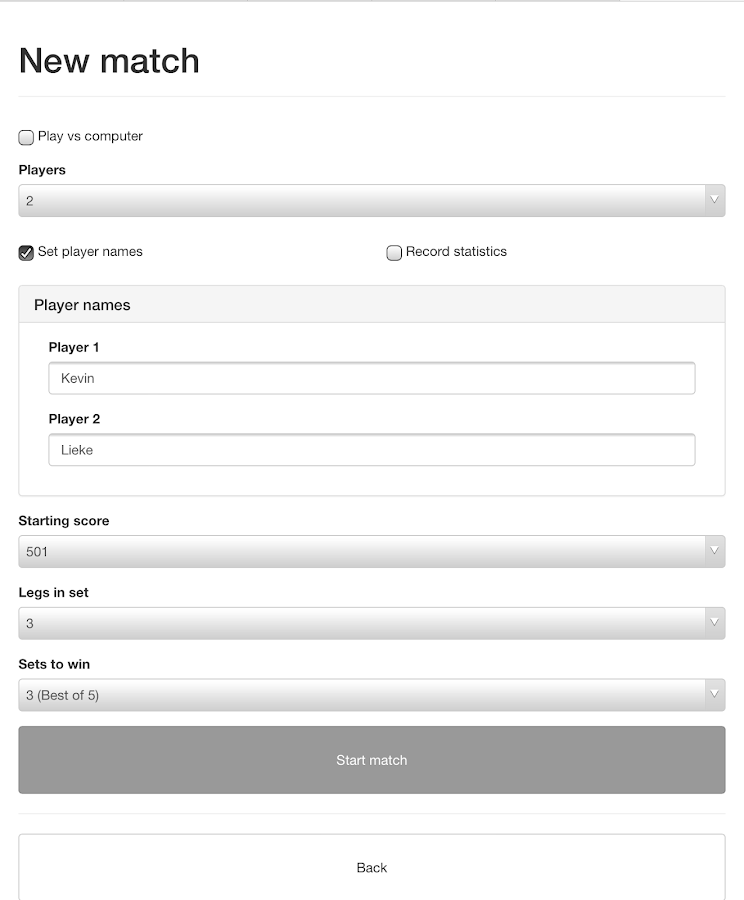Click the Player 2 name field
Image resolution: width=744 pixels, height=900 pixels.
(x=371, y=450)
